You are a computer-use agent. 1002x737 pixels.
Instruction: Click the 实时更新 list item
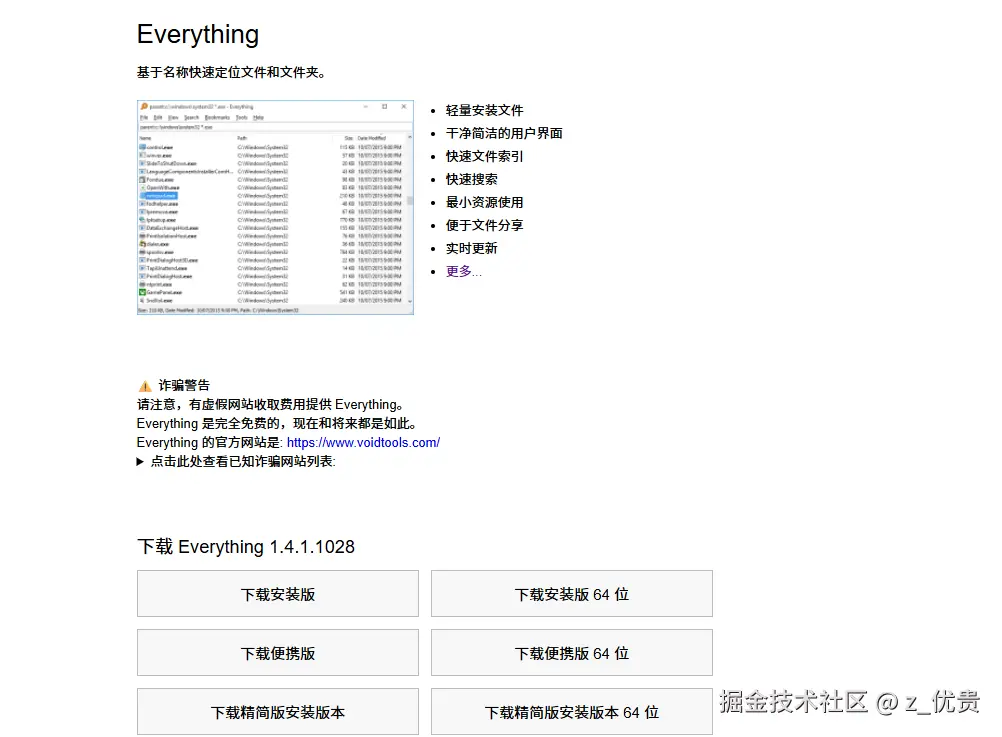tap(472, 248)
